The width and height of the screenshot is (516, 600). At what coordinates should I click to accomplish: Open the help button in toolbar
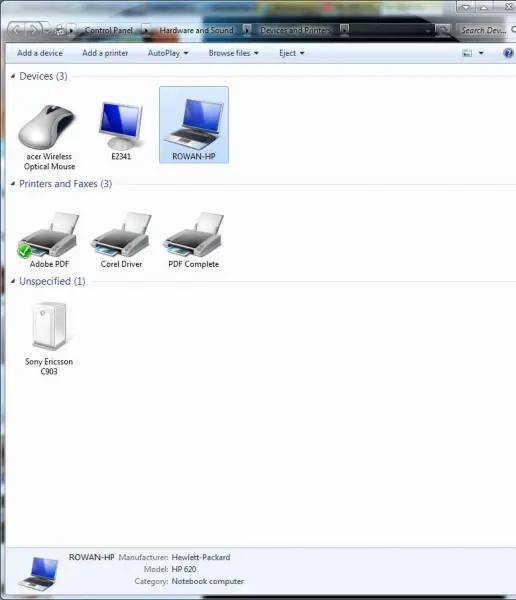508,53
